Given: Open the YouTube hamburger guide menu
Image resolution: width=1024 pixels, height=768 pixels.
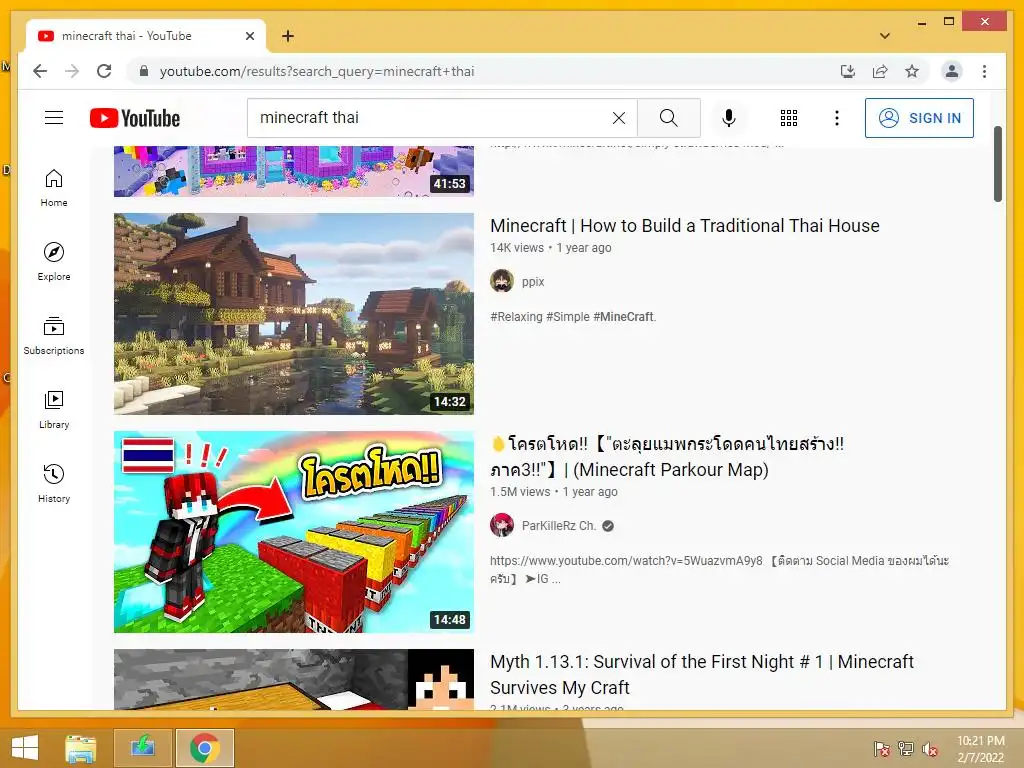Looking at the screenshot, I should [54, 118].
